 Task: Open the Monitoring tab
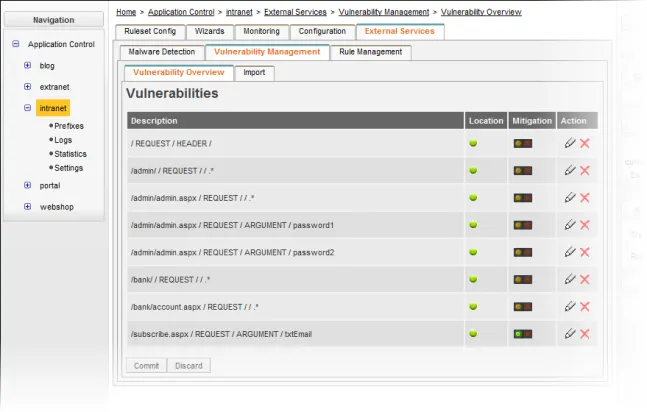[261, 31]
